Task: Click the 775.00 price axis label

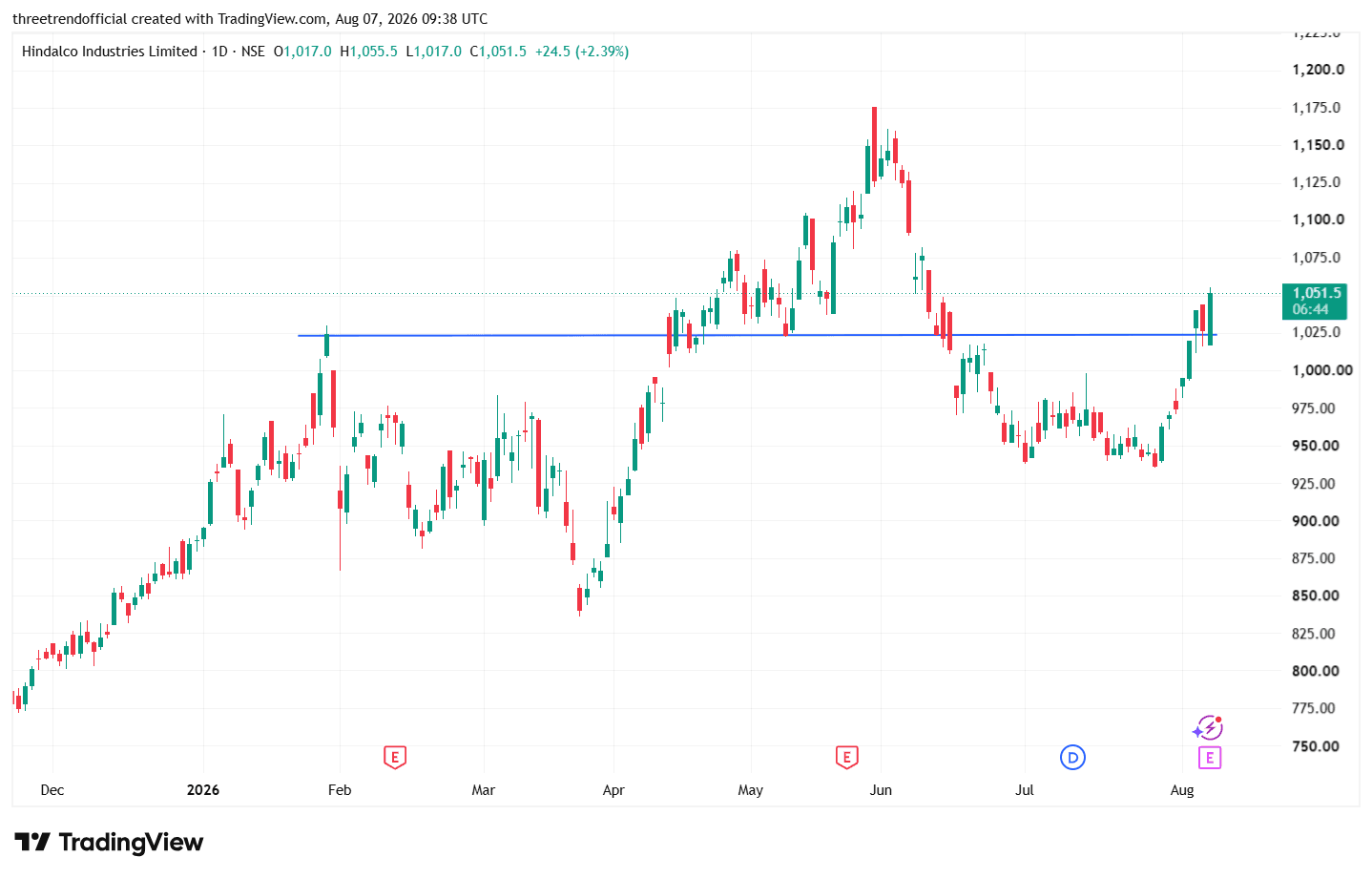Action: pos(1316,708)
